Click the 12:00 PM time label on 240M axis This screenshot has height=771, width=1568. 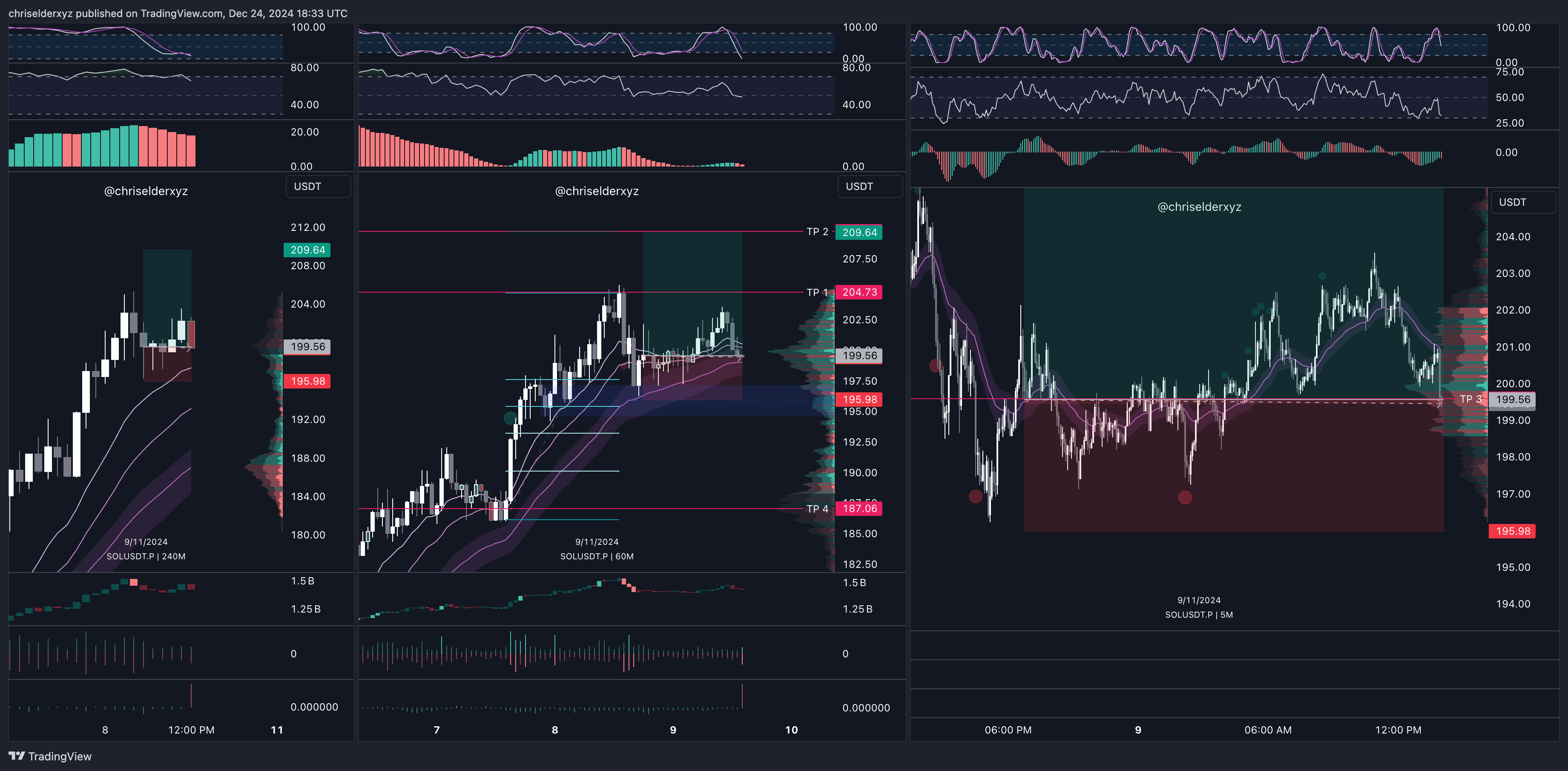point(191,730)
